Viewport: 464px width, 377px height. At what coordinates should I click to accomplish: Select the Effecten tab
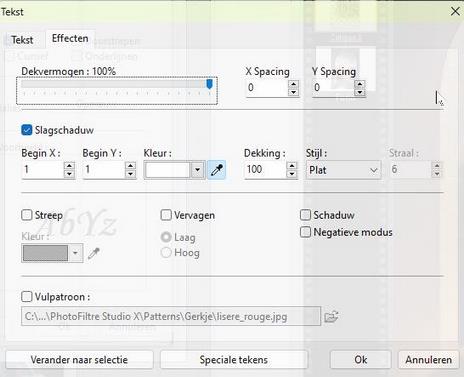point(70,38)
